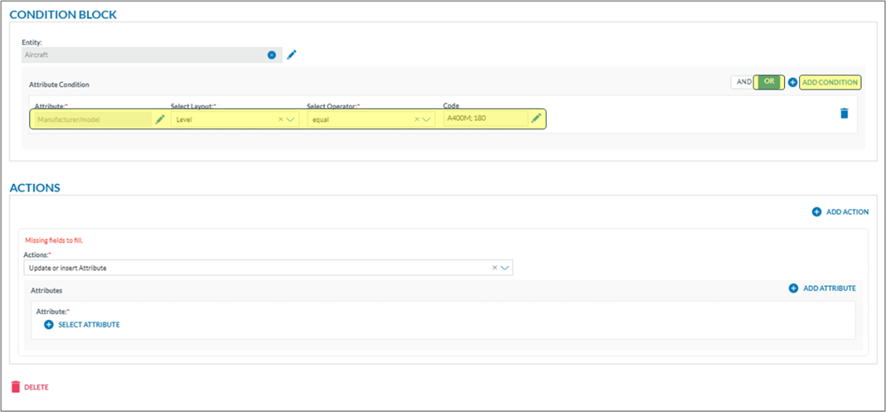Image resolution: width=886 pixels, height=412 pixels.
Task: Clear the Aircraft entity with the round X icon
Action: point(271,55)
